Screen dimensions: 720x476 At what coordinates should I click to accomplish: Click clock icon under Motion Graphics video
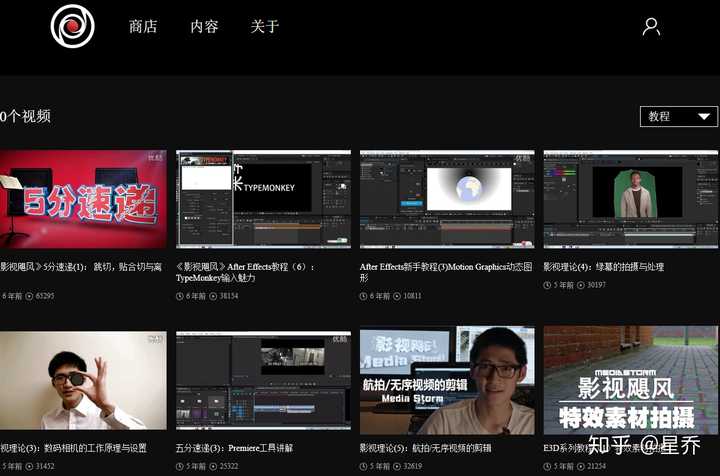click(364, 296)
